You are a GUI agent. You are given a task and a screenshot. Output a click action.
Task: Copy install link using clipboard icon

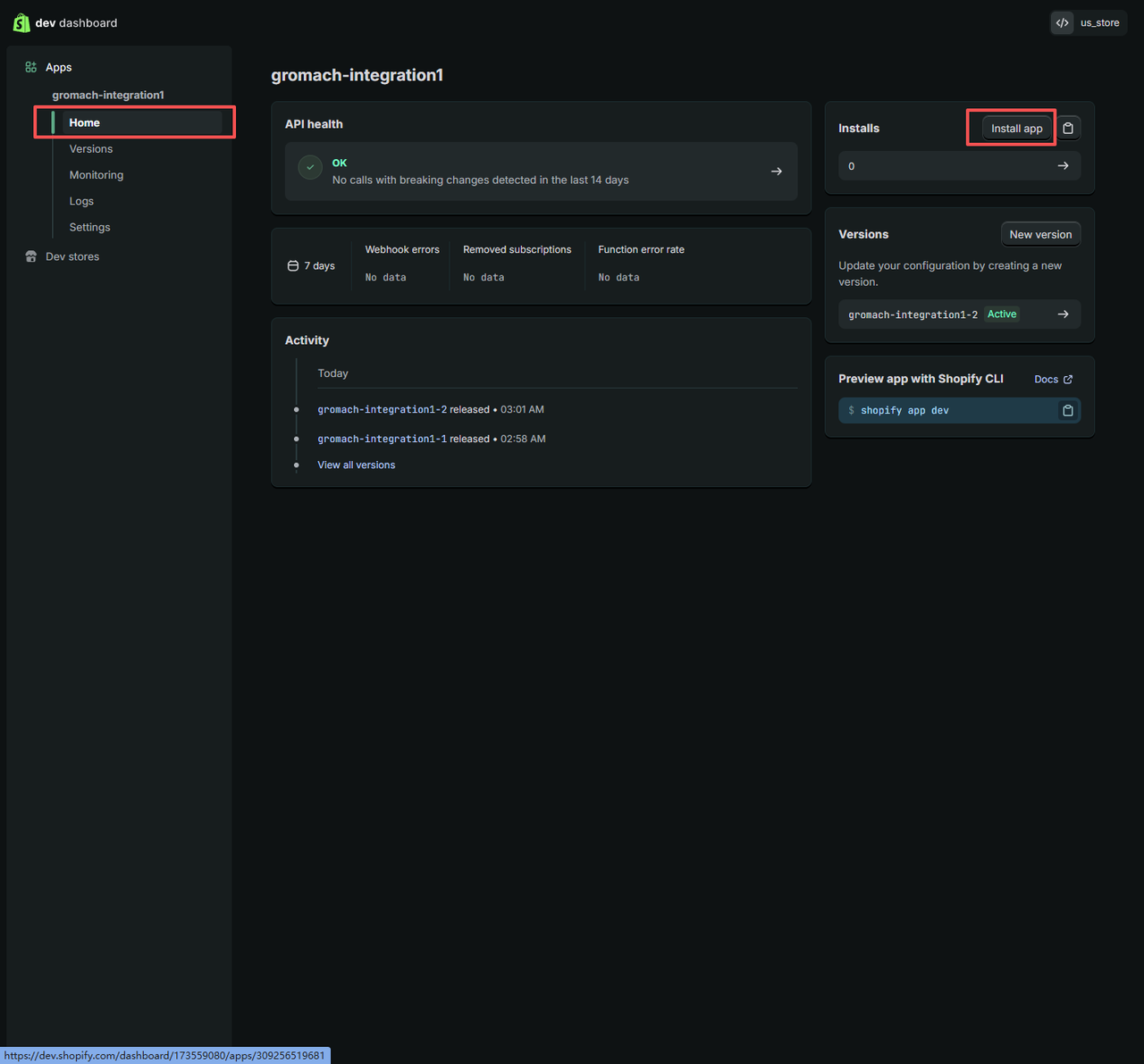point(1068,129)
